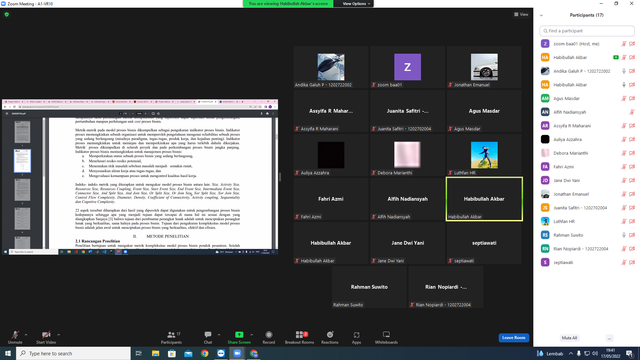Open video options arrow beside Start Video
The width and height of the screenshot is (640, 360).
click(59, 335)
